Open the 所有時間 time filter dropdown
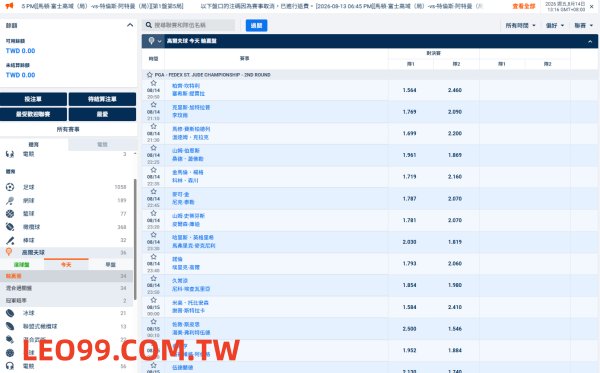Image resolution: width=600 pixels, height=373 pixels. tap(520, 25)
